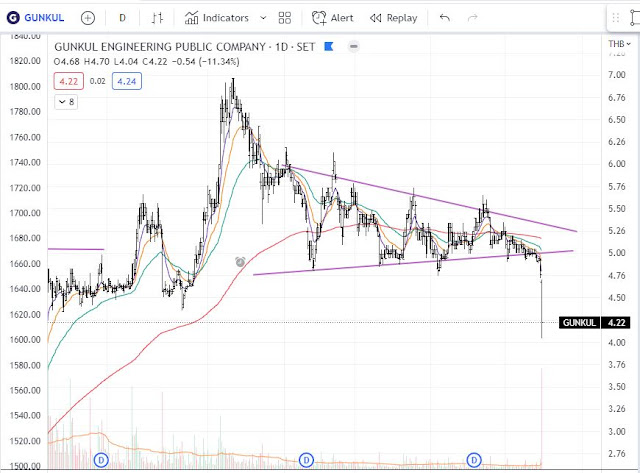
Task: Select the lower purple triangle trendline
Action: [x=412, y=263]
